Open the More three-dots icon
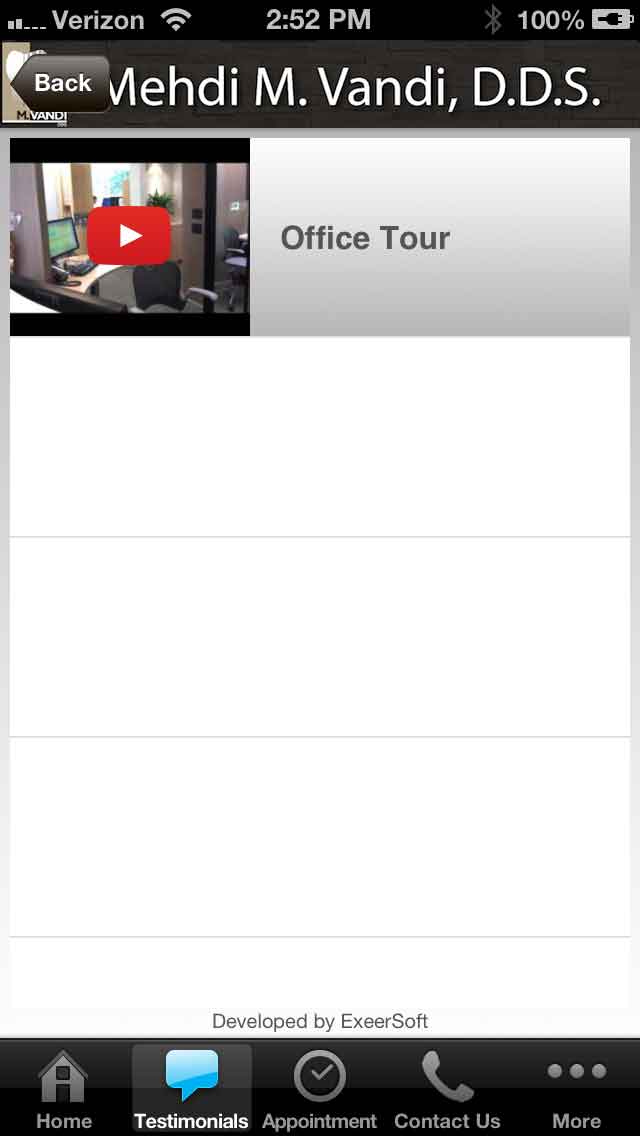This screenshot has width=640, height=1136. [x=577, y=1071]
